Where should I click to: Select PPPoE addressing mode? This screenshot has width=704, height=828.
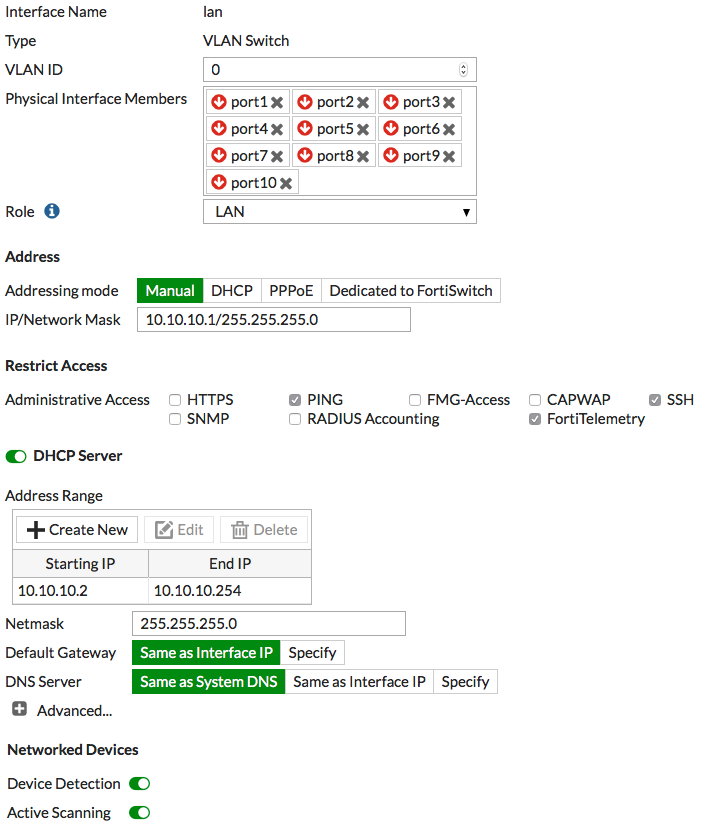pos(291,291)
